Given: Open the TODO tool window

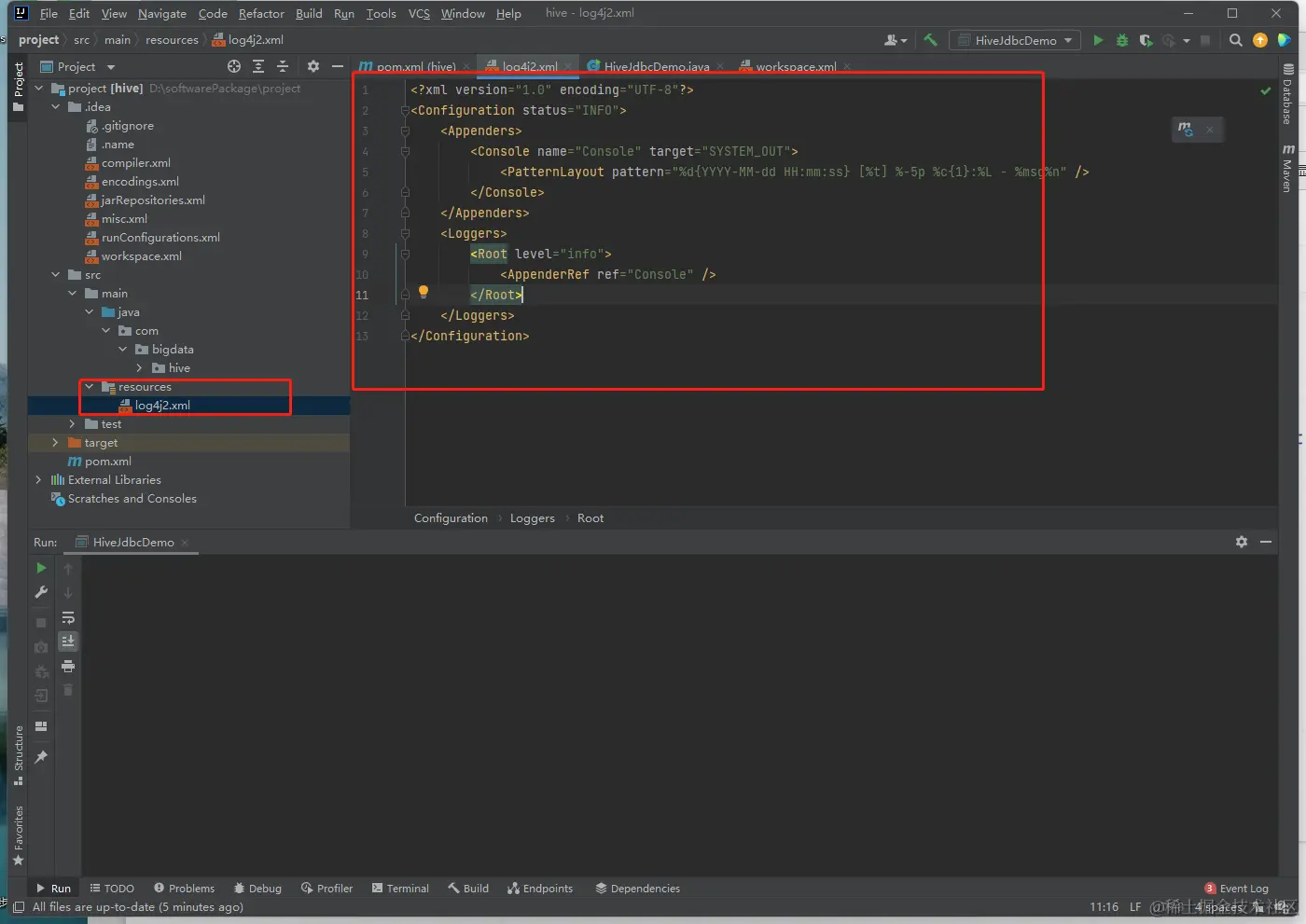Looking at the screenshot, I should tap(112, 889).
